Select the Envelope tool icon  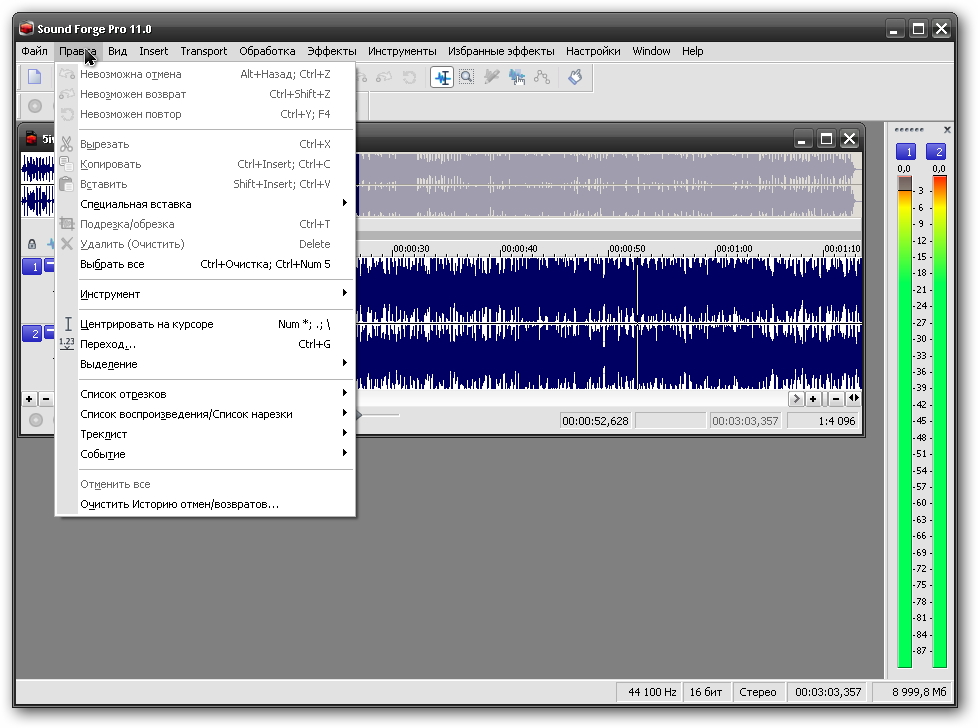(542, 77)
